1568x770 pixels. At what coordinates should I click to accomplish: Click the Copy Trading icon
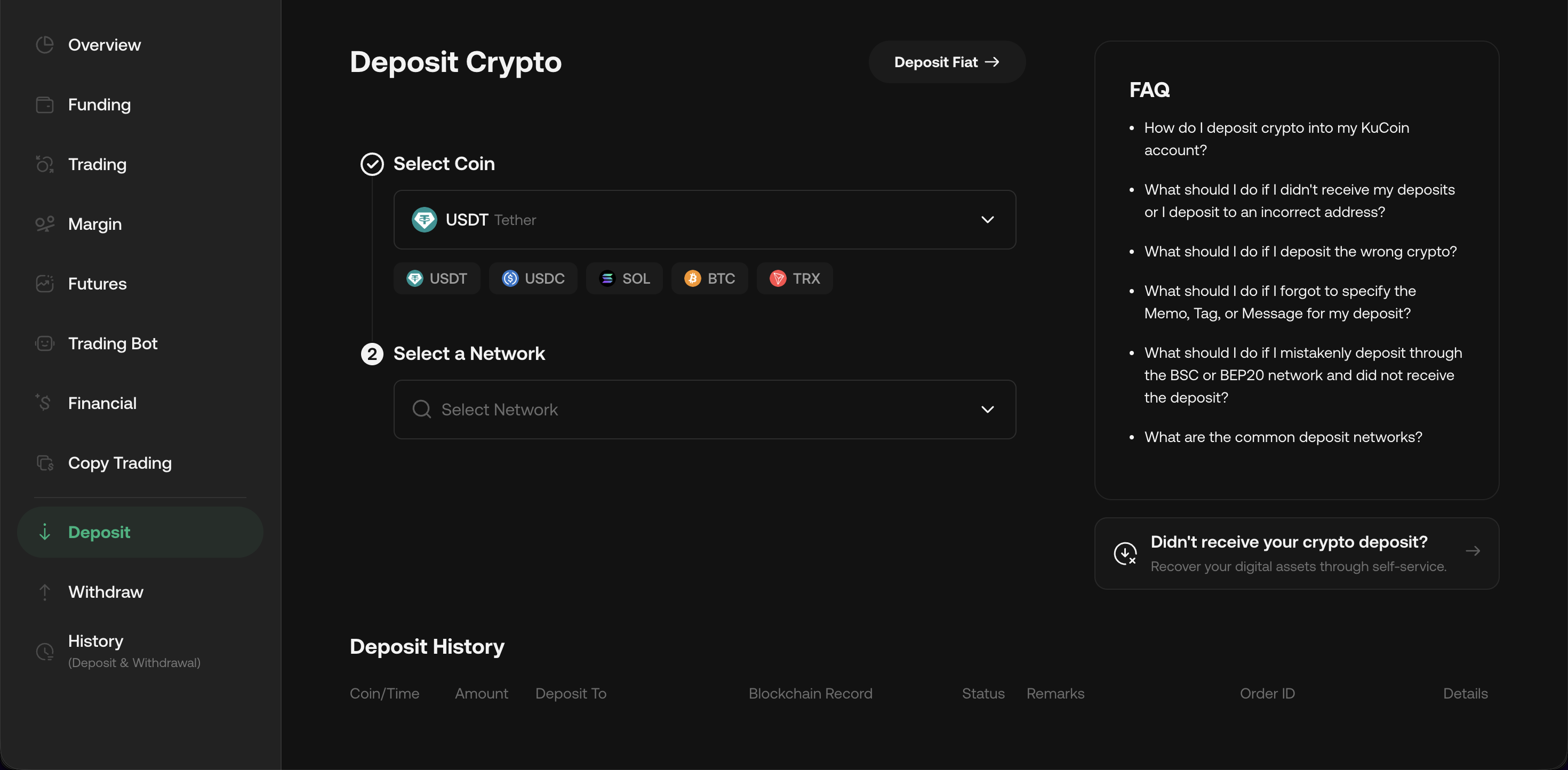[x=45, y=463]
